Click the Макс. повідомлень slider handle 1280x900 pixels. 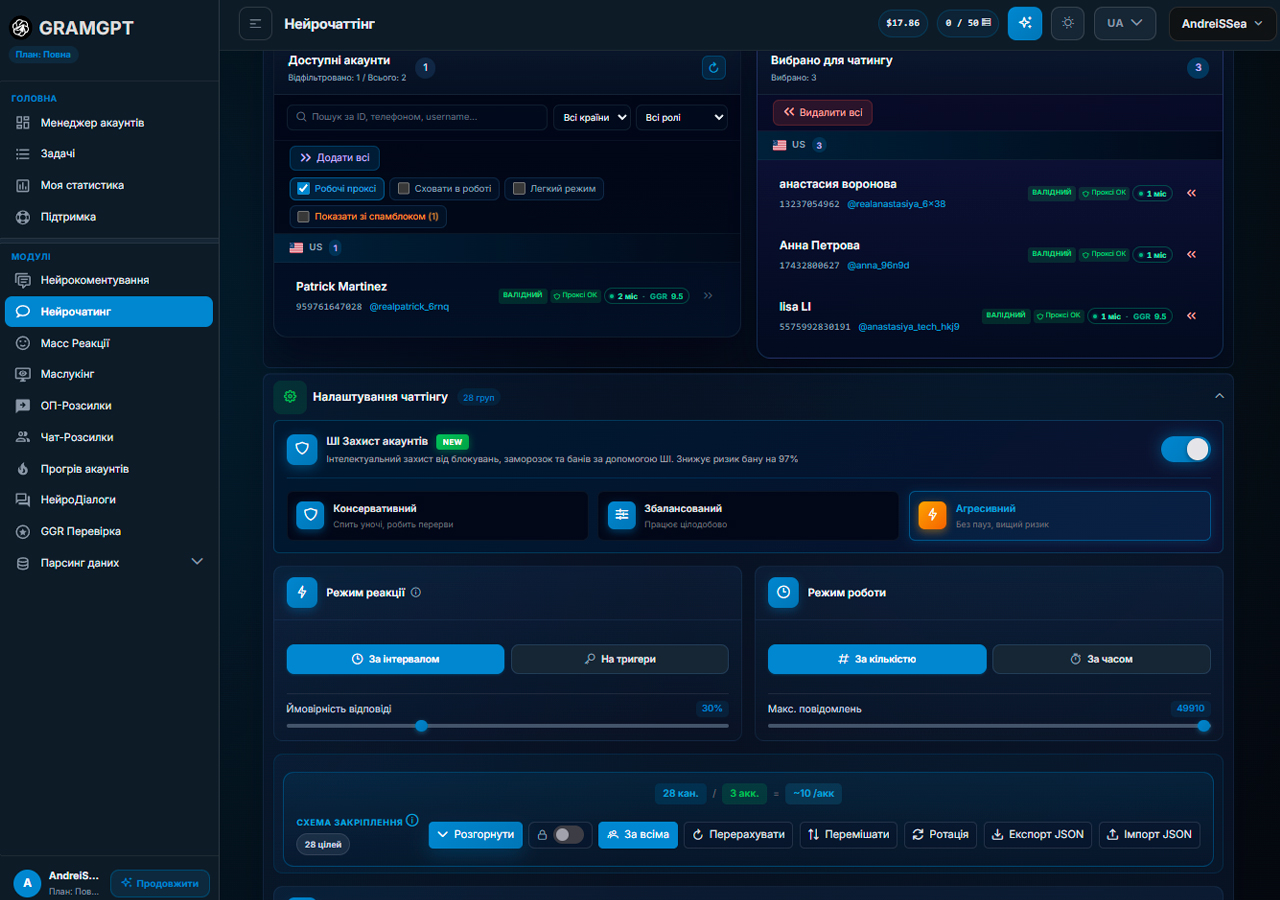1204,726
